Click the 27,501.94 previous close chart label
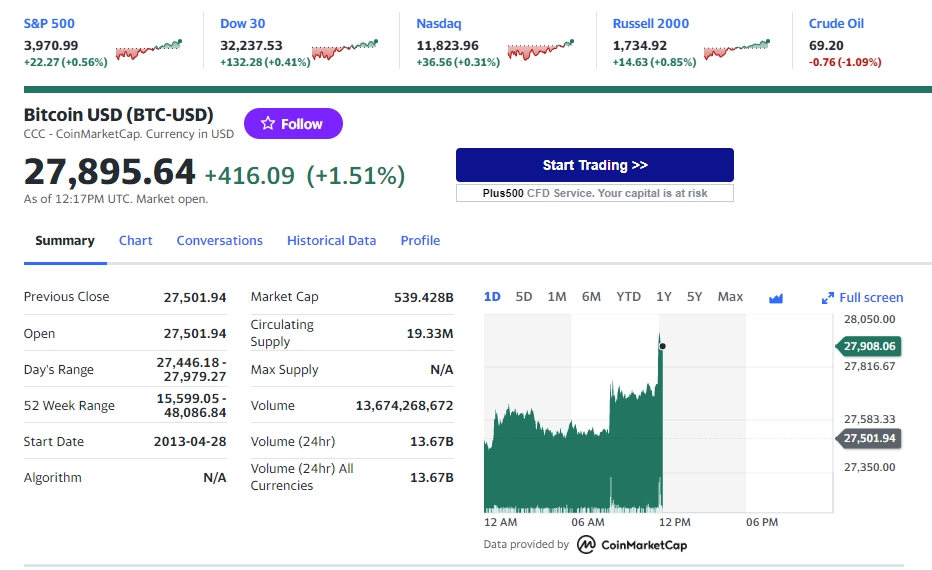Screen dimensions: 932x570 point(869,438)
